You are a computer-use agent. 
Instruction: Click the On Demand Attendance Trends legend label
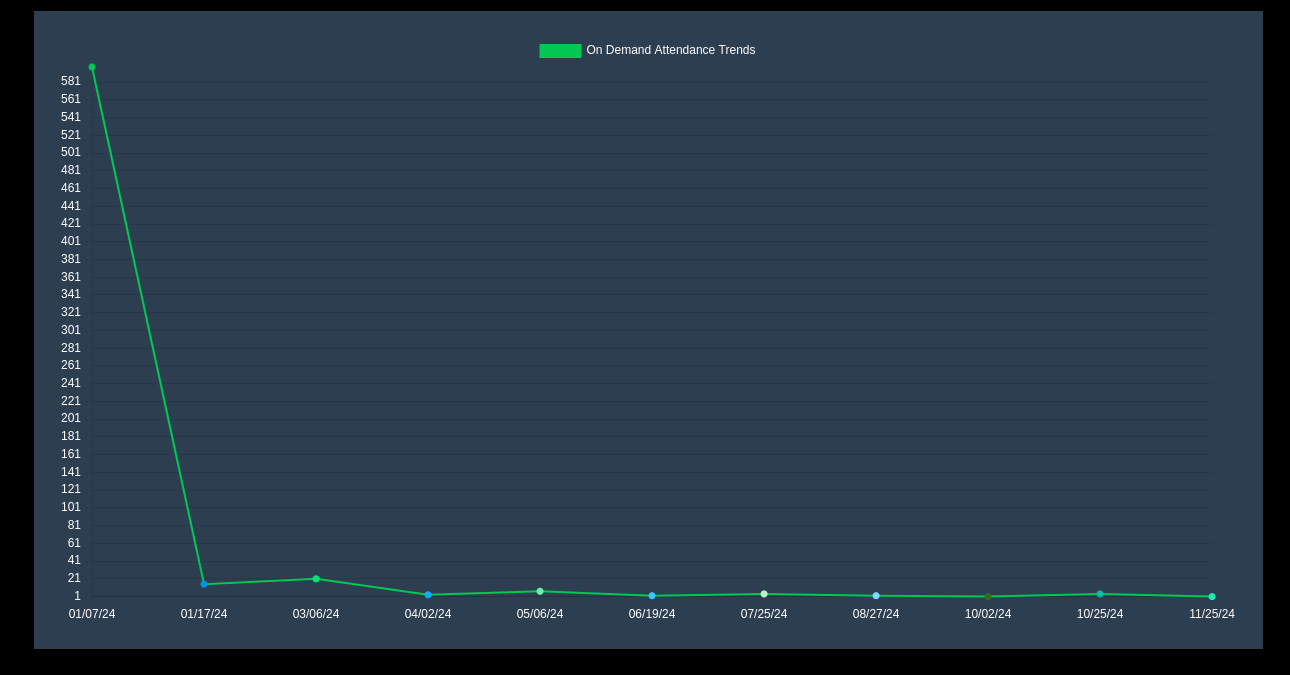671,50
